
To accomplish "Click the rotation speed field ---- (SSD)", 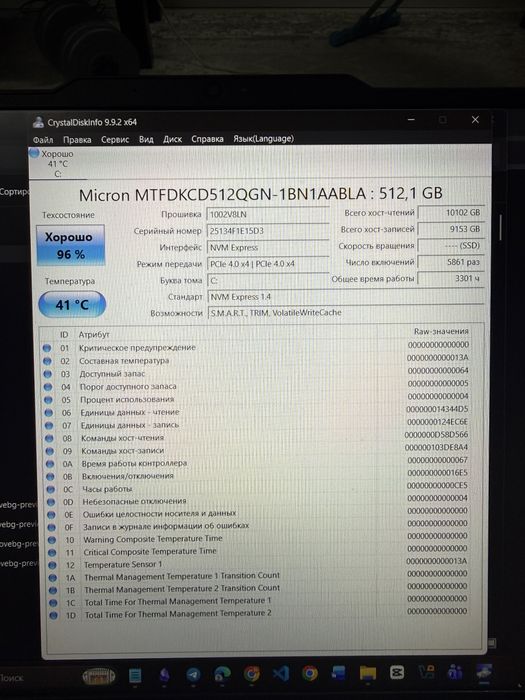I will (451, 246).
